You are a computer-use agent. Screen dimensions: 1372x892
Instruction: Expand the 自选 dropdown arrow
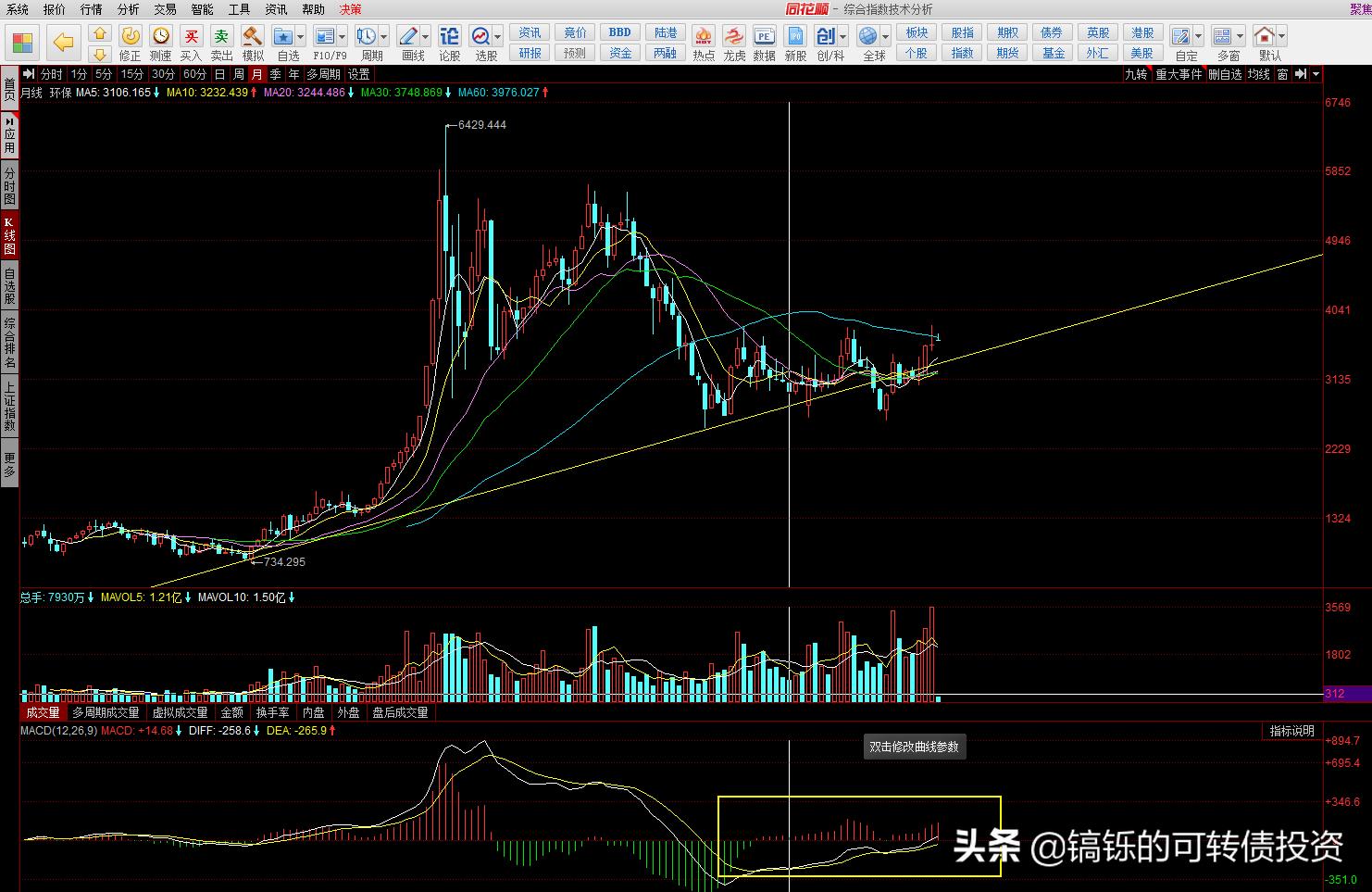click(301, 37)
